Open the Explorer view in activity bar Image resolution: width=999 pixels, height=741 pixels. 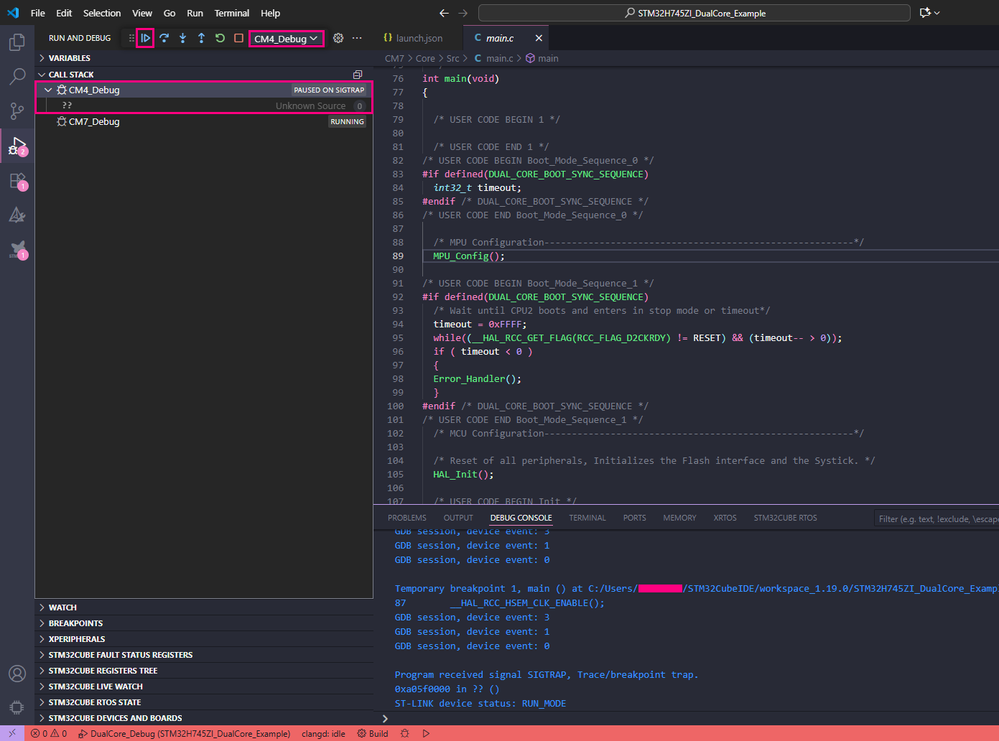[17, 43]
